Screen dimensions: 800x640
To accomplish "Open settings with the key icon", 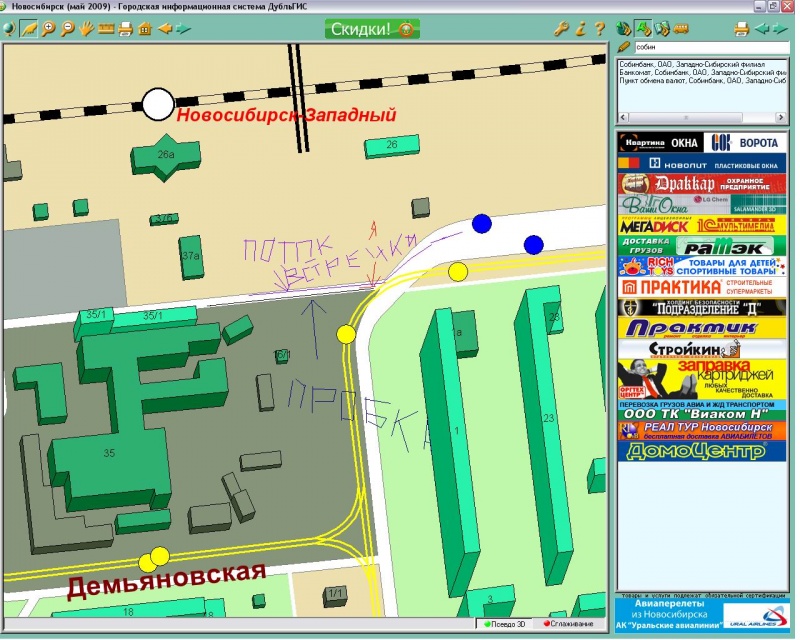I will (x=562, y=29).
